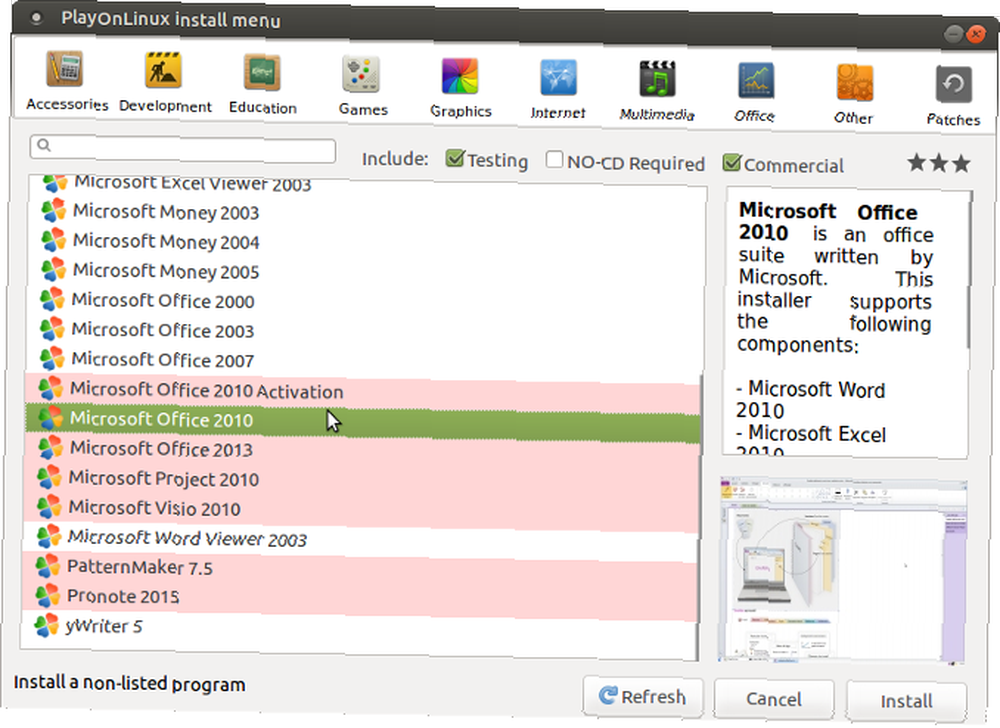Click the Install button

(906, 701)
